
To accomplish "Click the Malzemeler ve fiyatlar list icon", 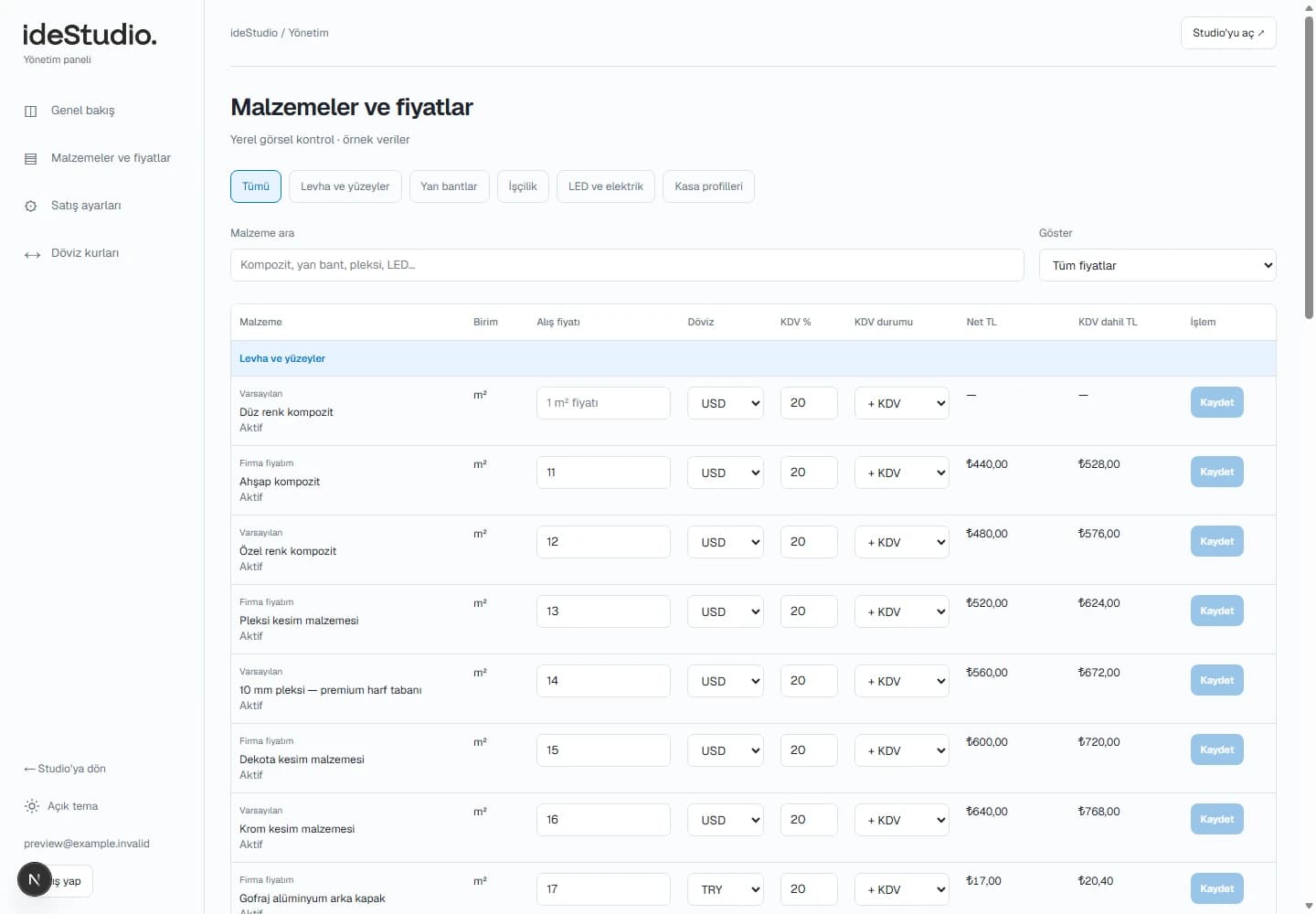I will [x=31, y=159].
